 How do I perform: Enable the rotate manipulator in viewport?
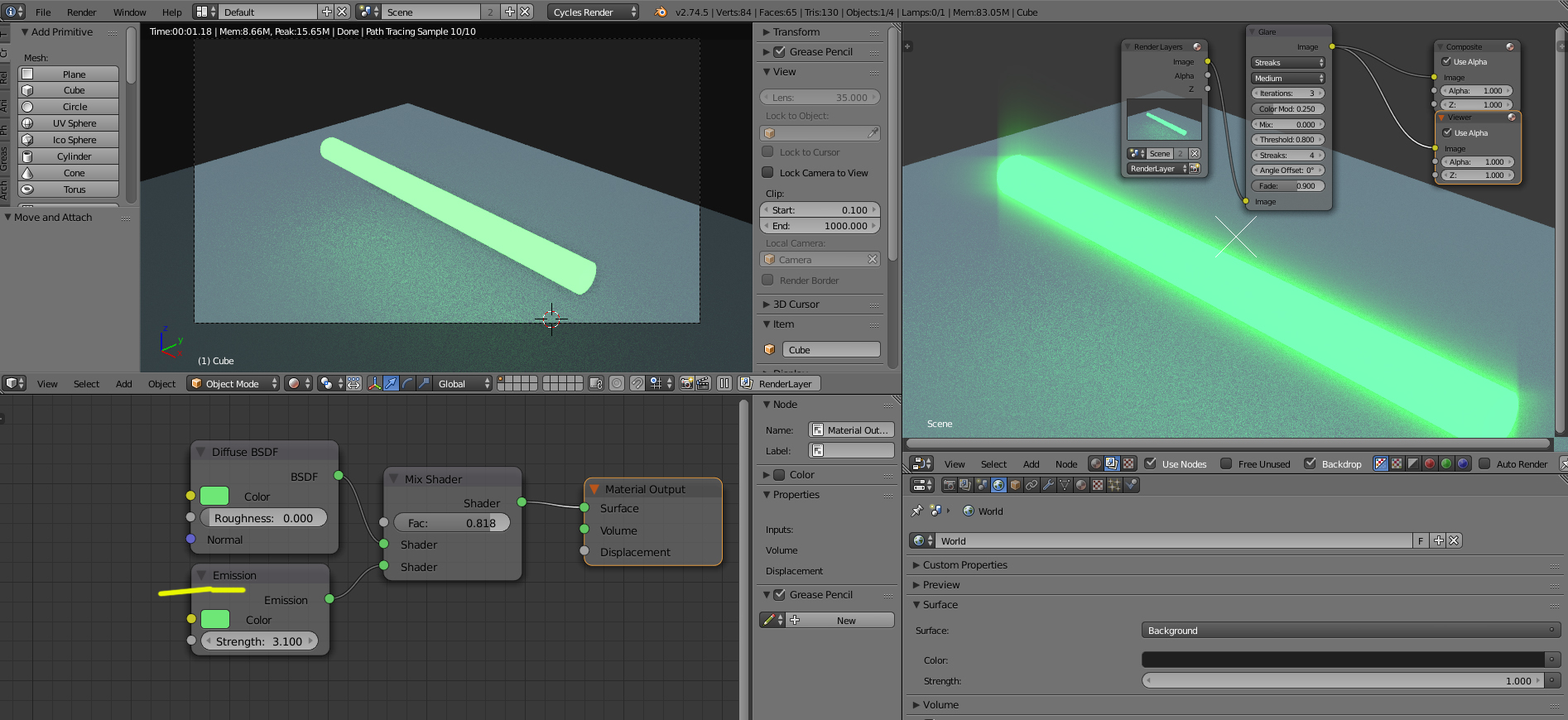point(406,383)
